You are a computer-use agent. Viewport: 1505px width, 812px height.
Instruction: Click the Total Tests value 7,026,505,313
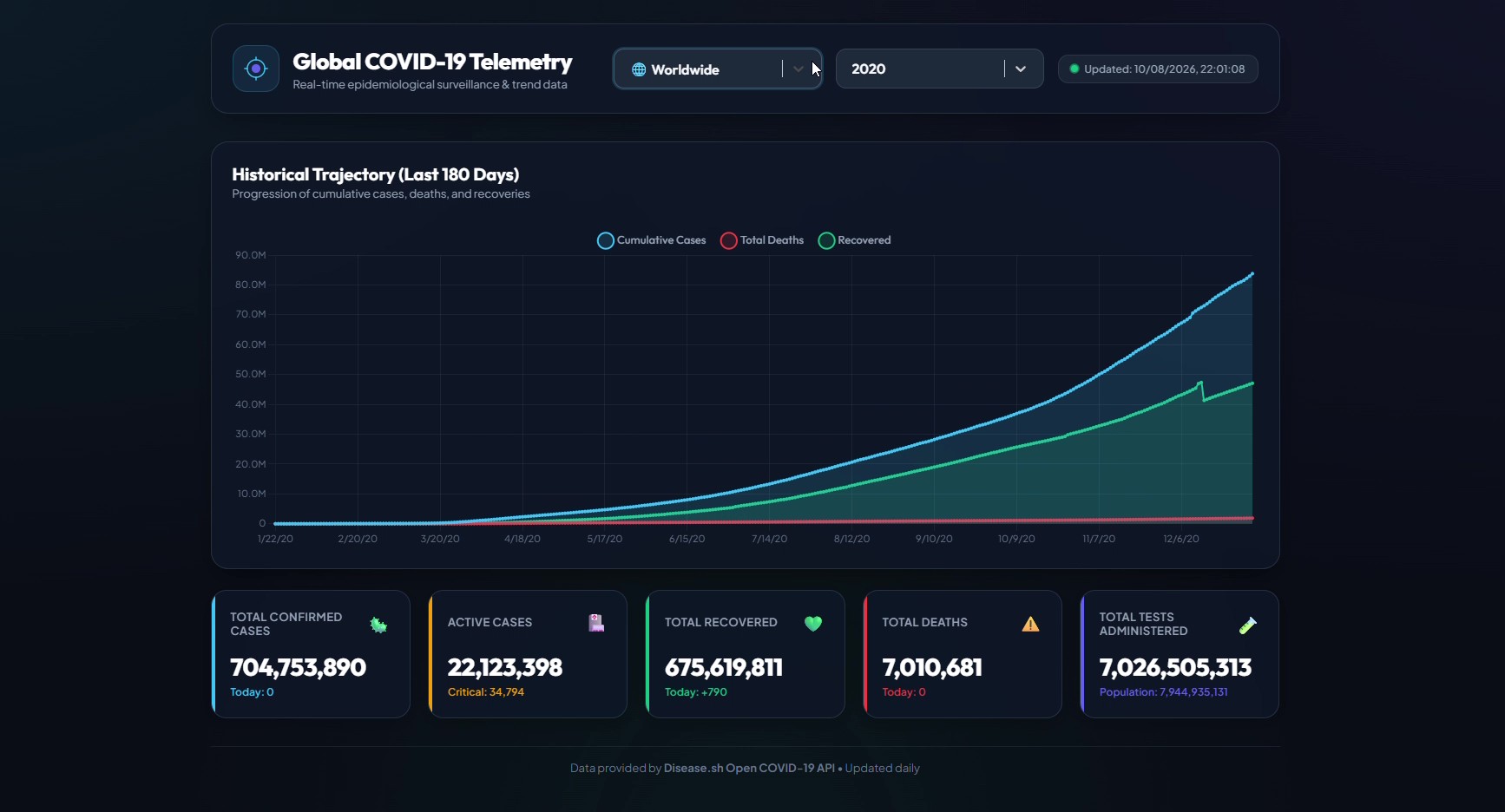(1175, 667)
